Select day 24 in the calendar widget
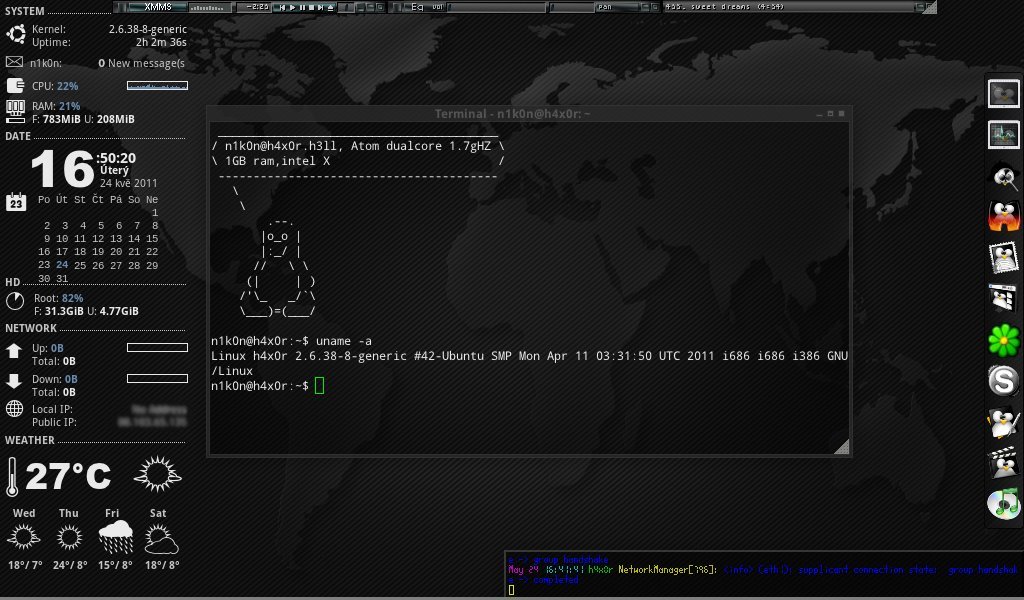 (63, 265)
